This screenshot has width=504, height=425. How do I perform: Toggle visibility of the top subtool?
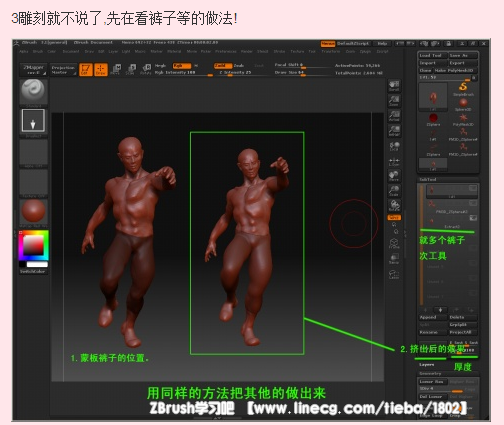coord(473,188)
